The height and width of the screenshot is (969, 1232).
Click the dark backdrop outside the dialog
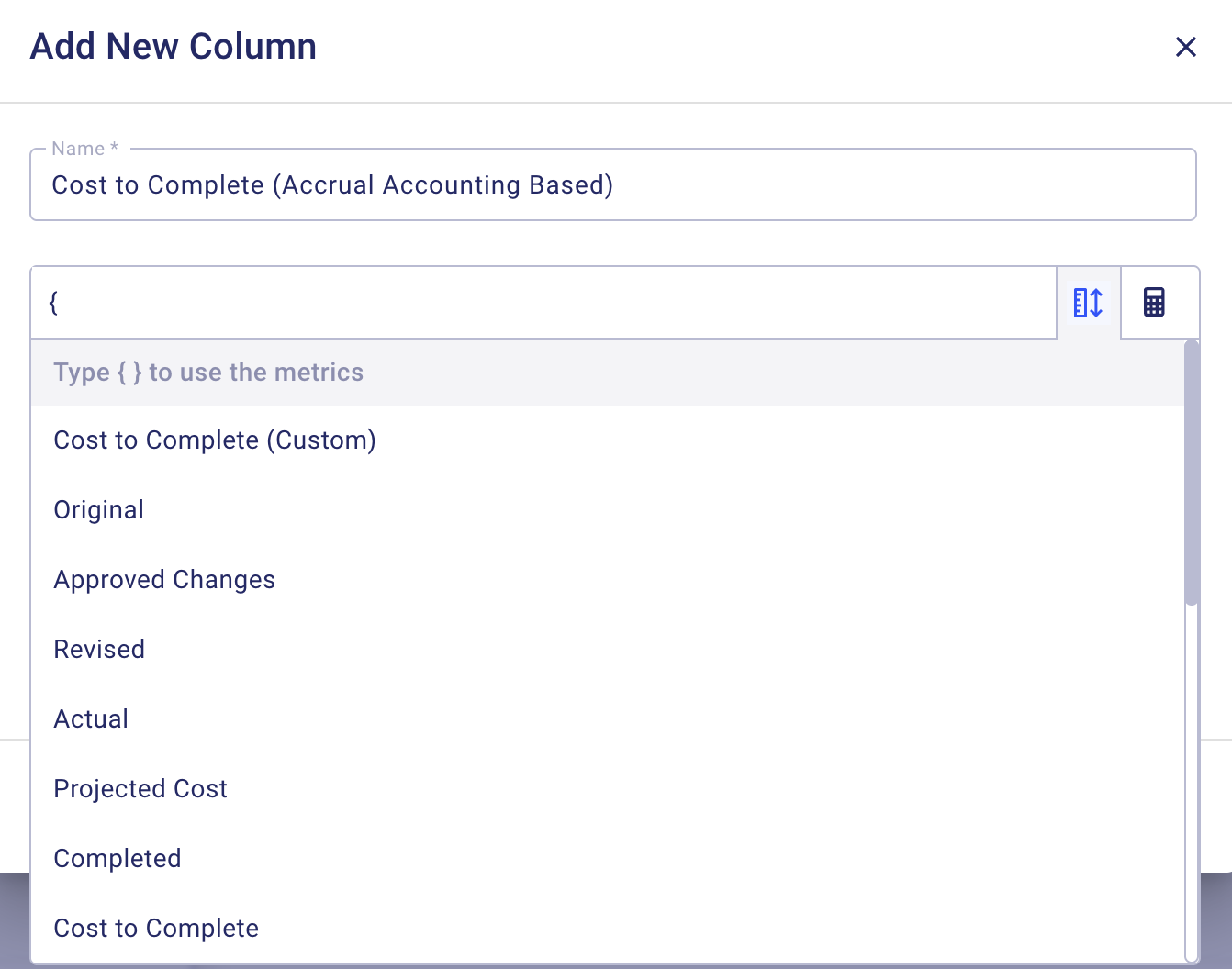pos(14,919)
